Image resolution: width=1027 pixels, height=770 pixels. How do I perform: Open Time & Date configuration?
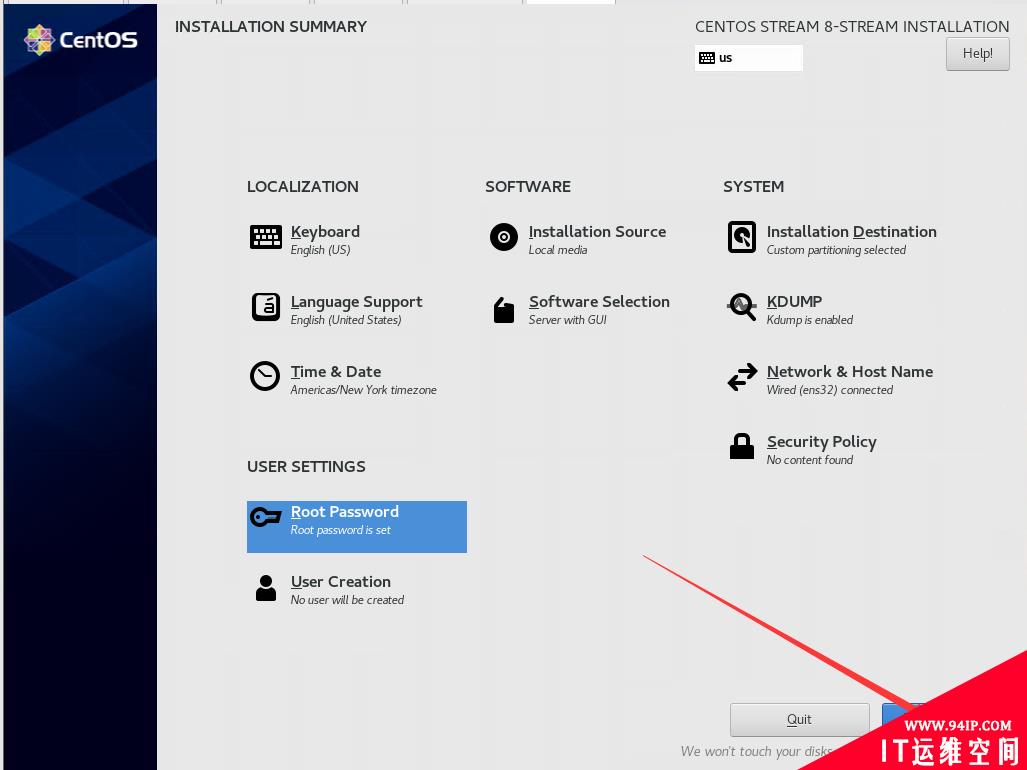point(335,372)
